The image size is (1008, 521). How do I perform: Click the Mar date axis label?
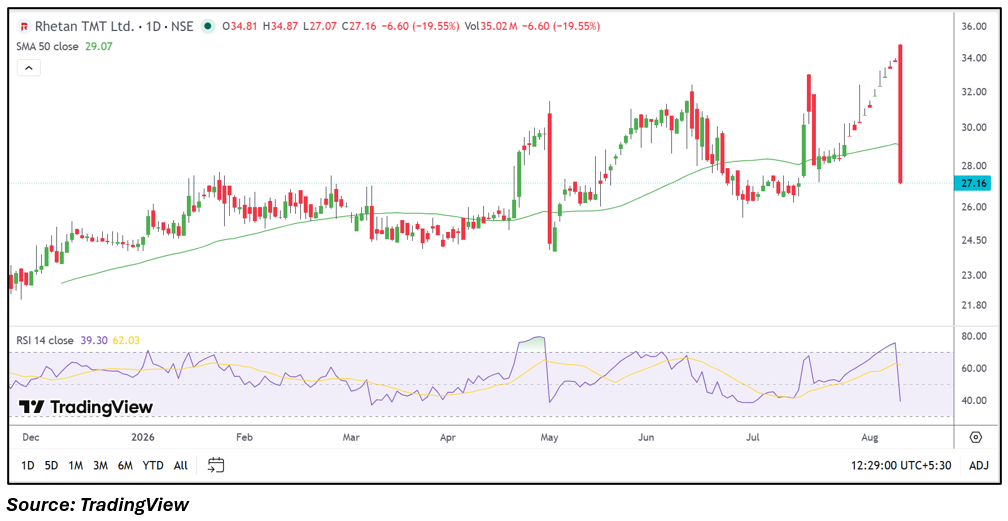click(x=351, y=437)
